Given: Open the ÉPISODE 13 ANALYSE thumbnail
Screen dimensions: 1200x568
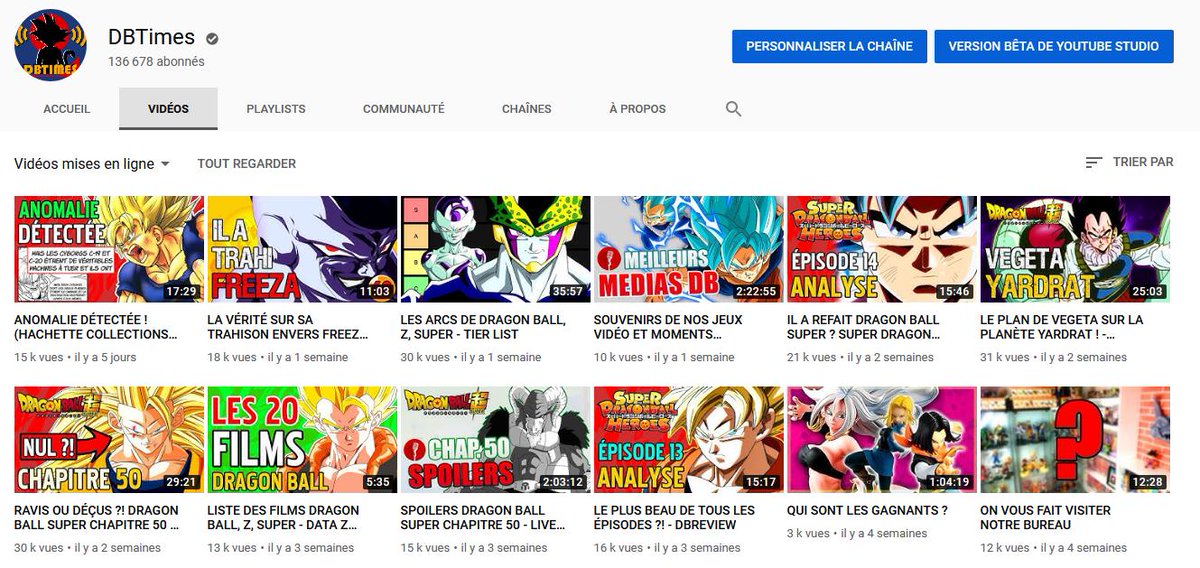Looking at the screenshot, I should (688, 440).
